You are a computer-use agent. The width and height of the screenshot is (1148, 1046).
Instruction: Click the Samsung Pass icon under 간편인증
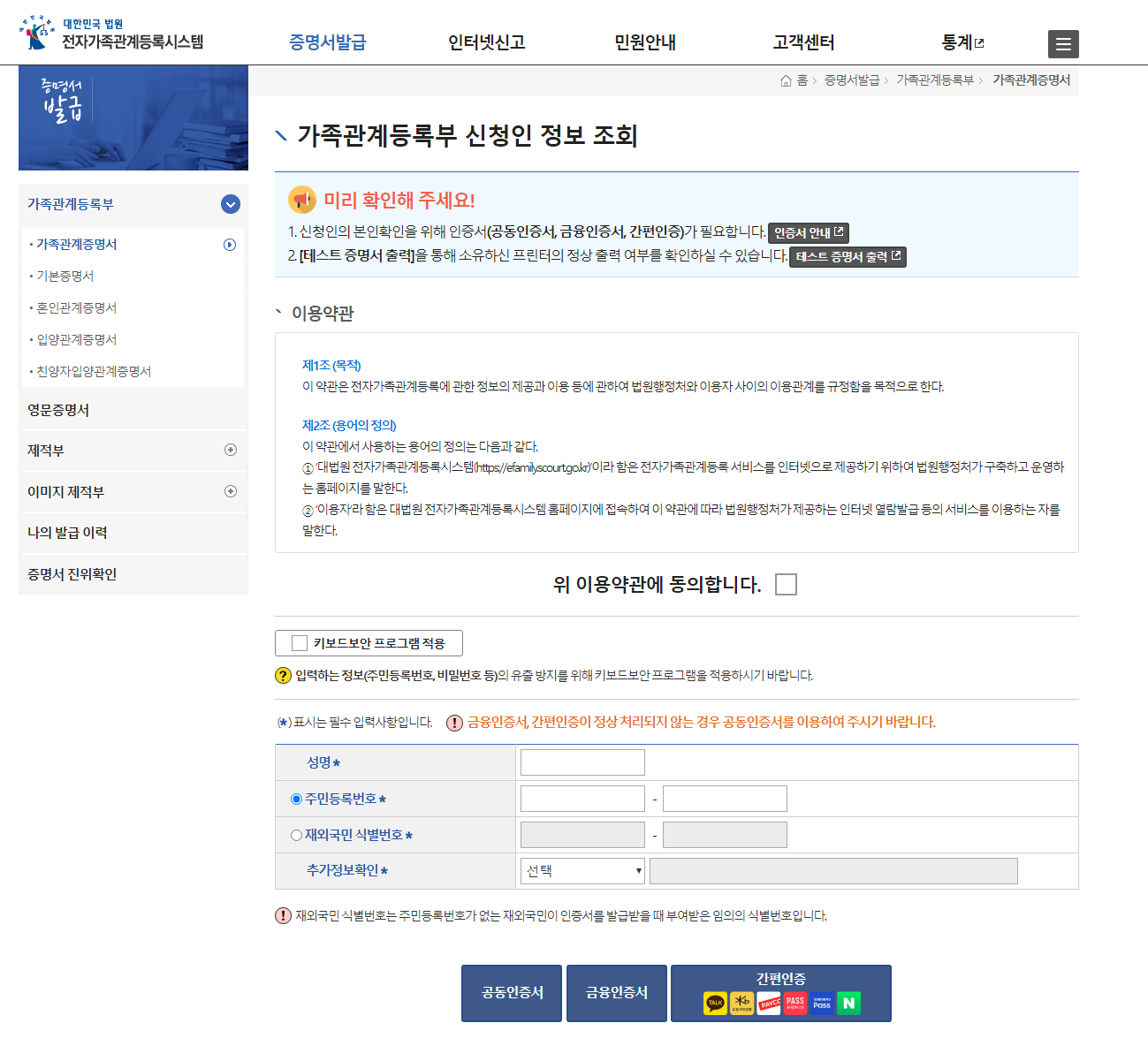coord(822,1004)
